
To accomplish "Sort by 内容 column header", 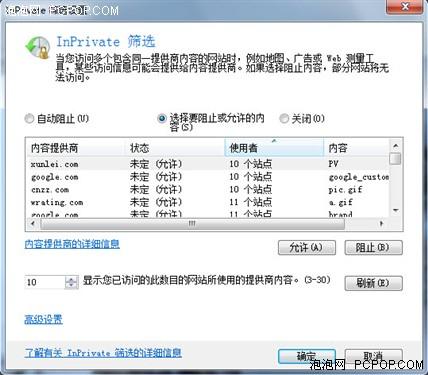I will (x=356, y=148).
